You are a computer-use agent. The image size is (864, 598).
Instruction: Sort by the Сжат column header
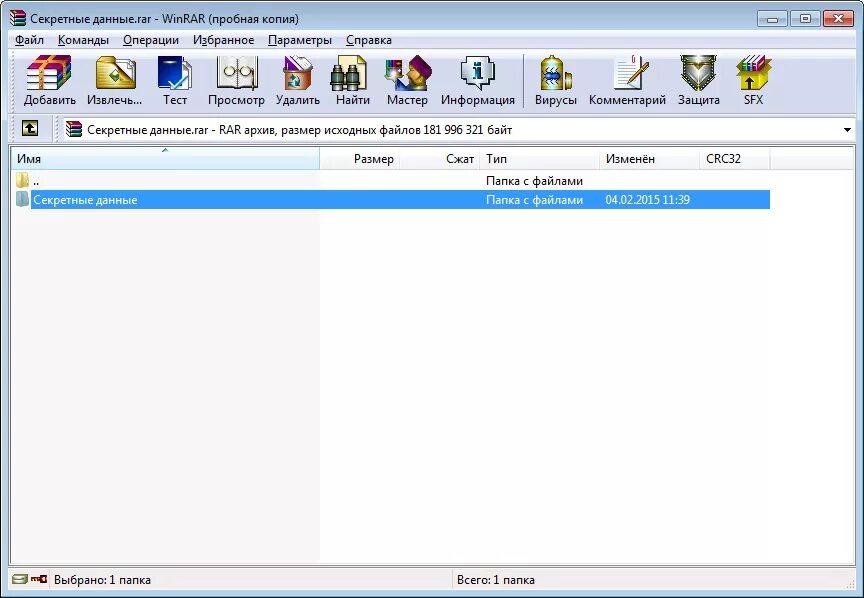pos(440,159)
